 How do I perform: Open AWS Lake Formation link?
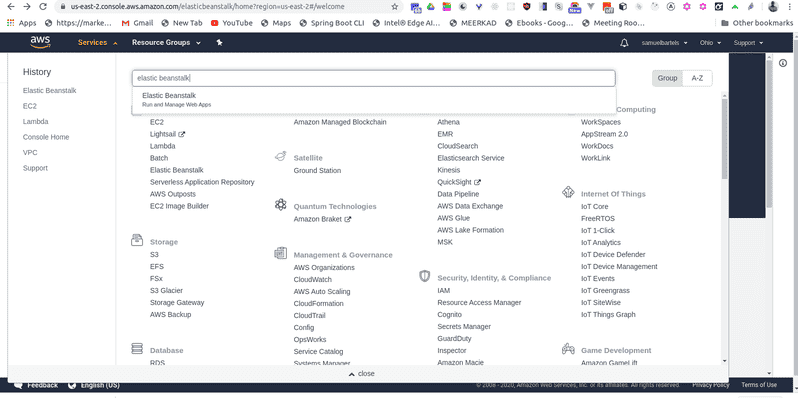(x=471, y=231)
